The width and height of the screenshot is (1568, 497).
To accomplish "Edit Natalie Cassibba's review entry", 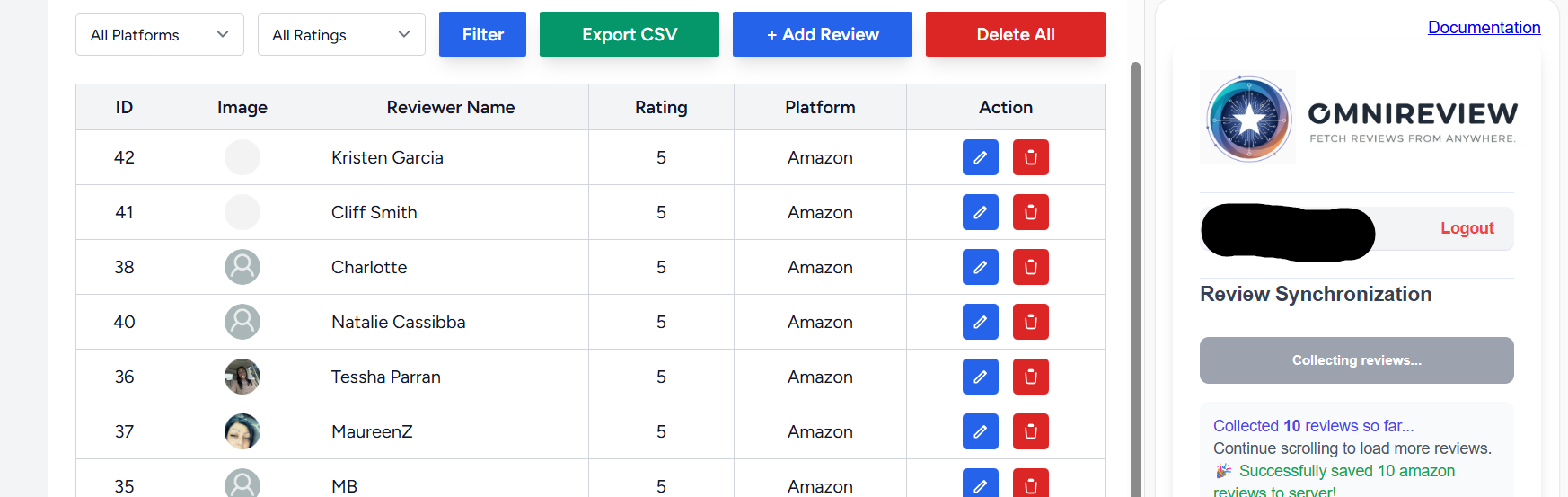I will [980, 322].
